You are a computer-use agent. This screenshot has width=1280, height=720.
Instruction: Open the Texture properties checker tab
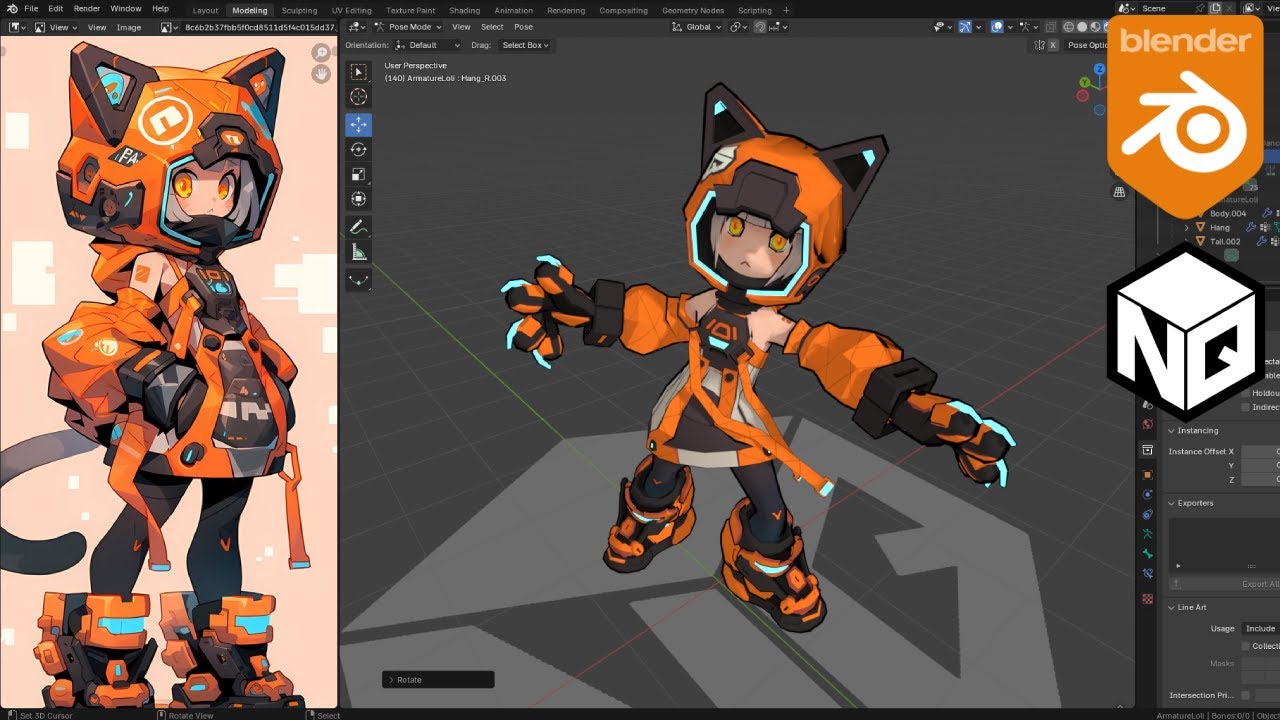[1148, 598]
